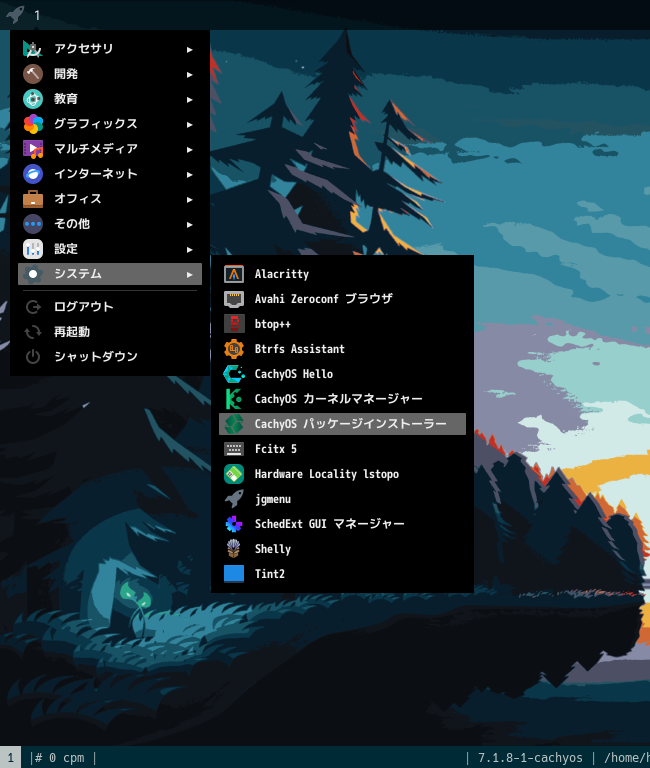Viewport: 650px width, 768px height.
Task: Click the rocket launcher icon in top bar
Action: (x=15, y=14)
